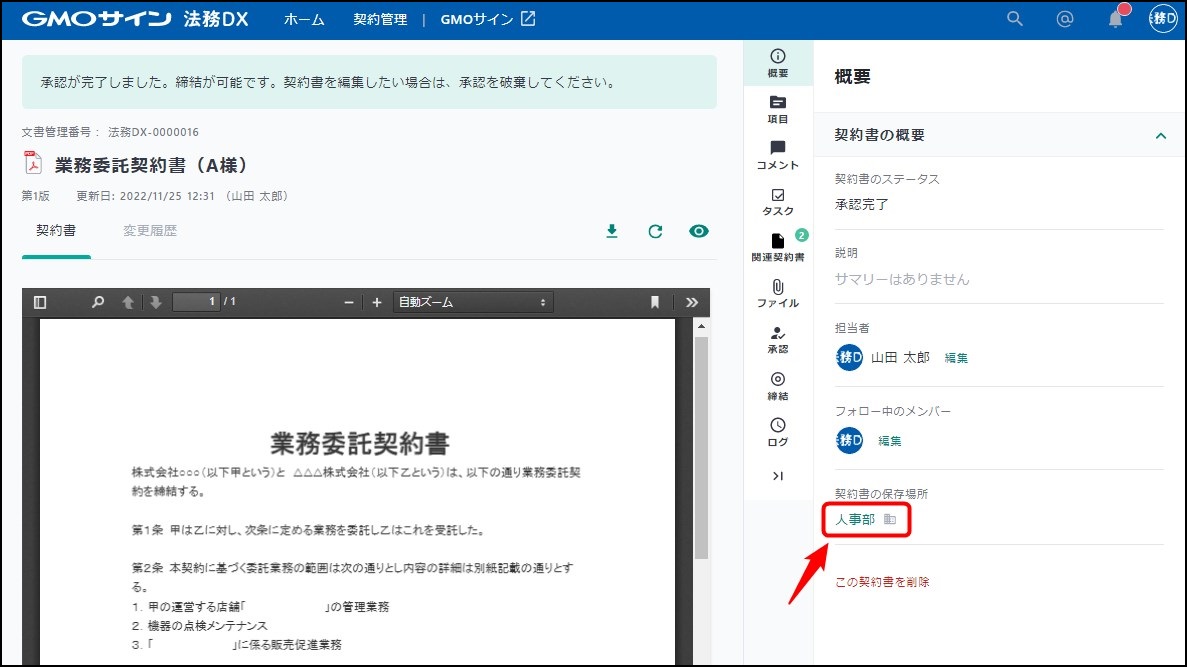Collapse the right side panel arrow

coord(777,476)
